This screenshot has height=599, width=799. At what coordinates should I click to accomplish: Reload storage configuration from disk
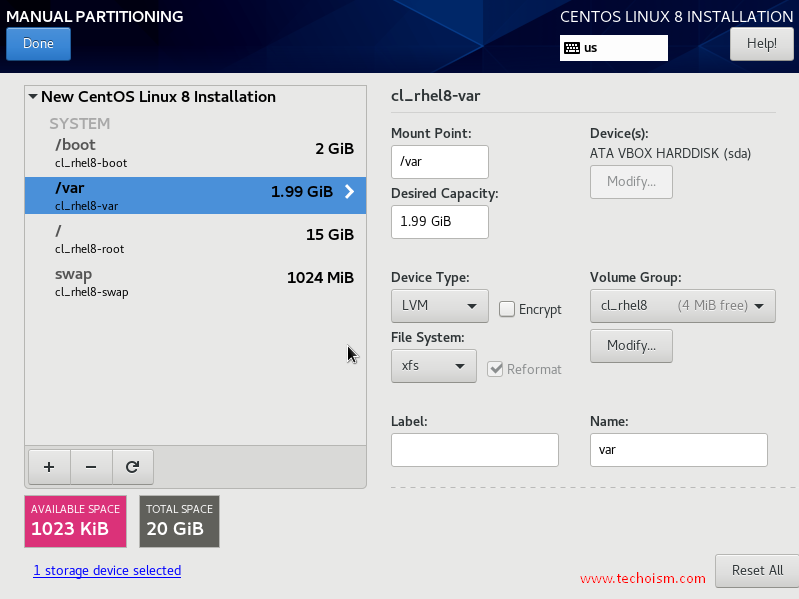tap(132, 467)
